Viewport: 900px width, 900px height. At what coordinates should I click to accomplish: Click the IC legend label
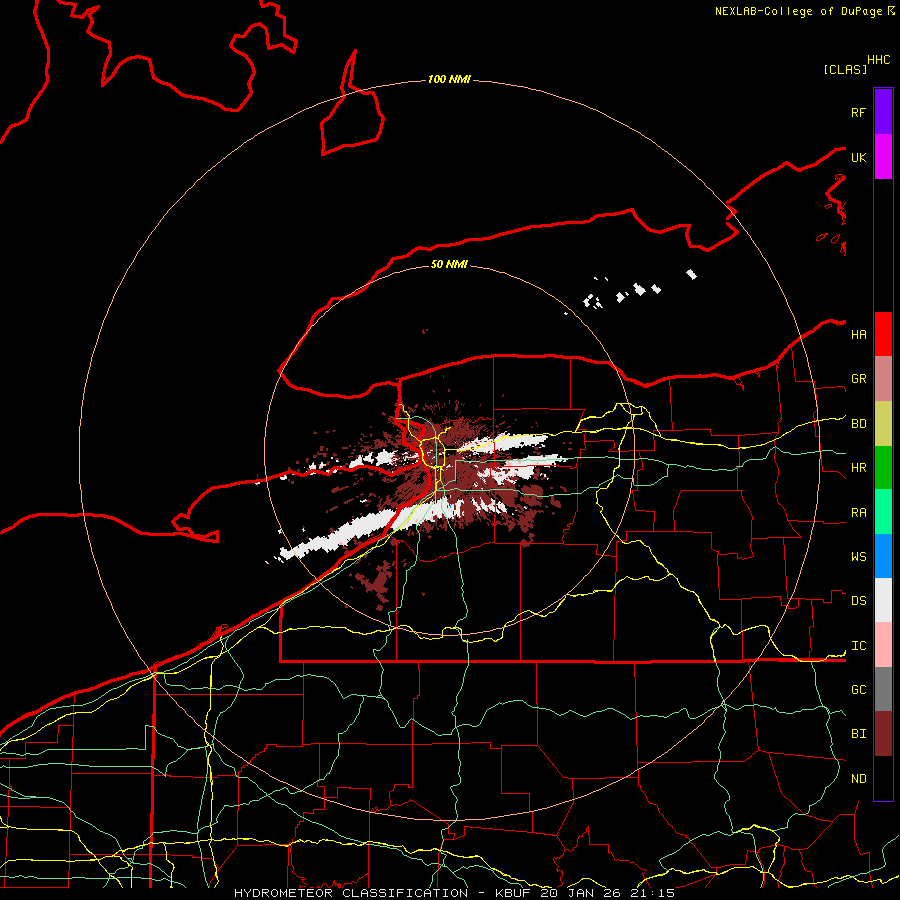(x=858, y=646)
